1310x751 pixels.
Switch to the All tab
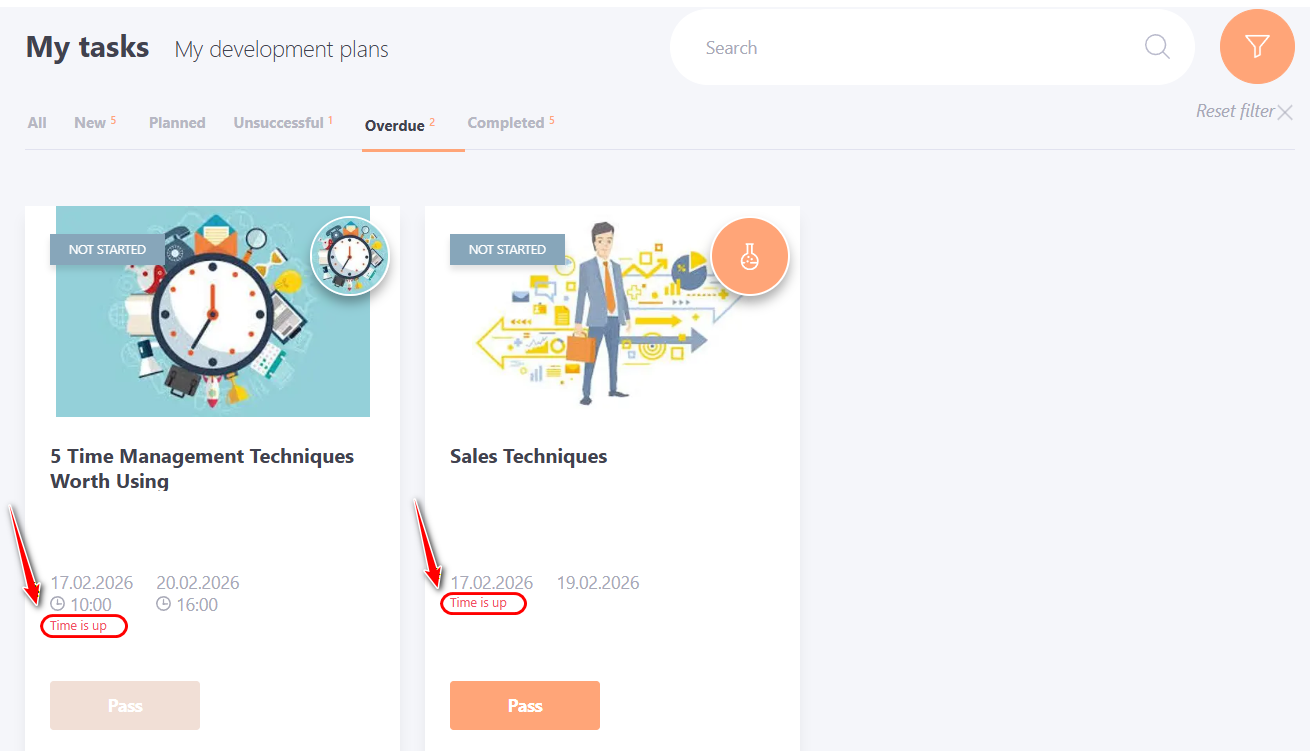coord(37,123)
